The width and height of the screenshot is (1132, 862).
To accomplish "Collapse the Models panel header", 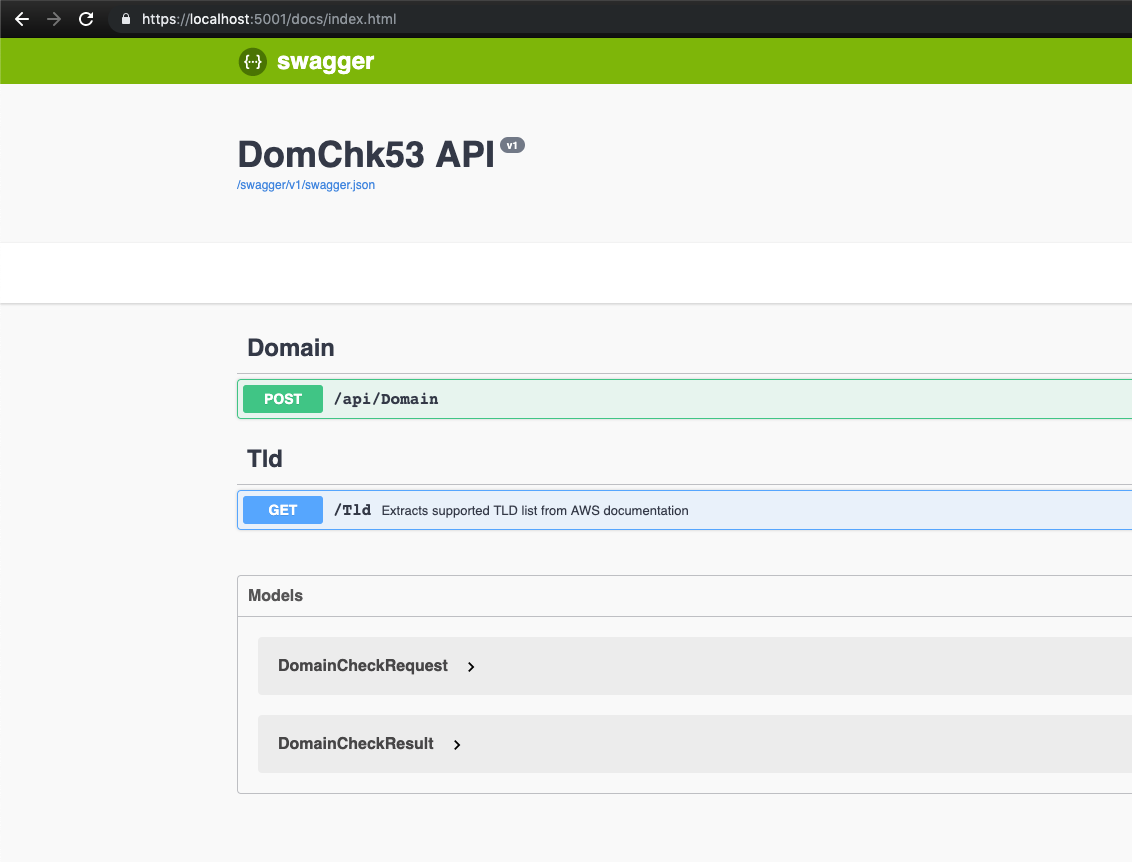I will pos(276,595).
